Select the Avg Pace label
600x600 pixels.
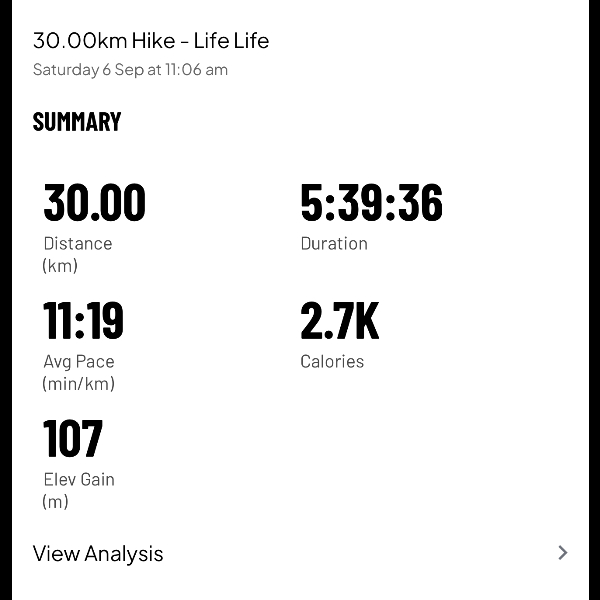point(79,361)
